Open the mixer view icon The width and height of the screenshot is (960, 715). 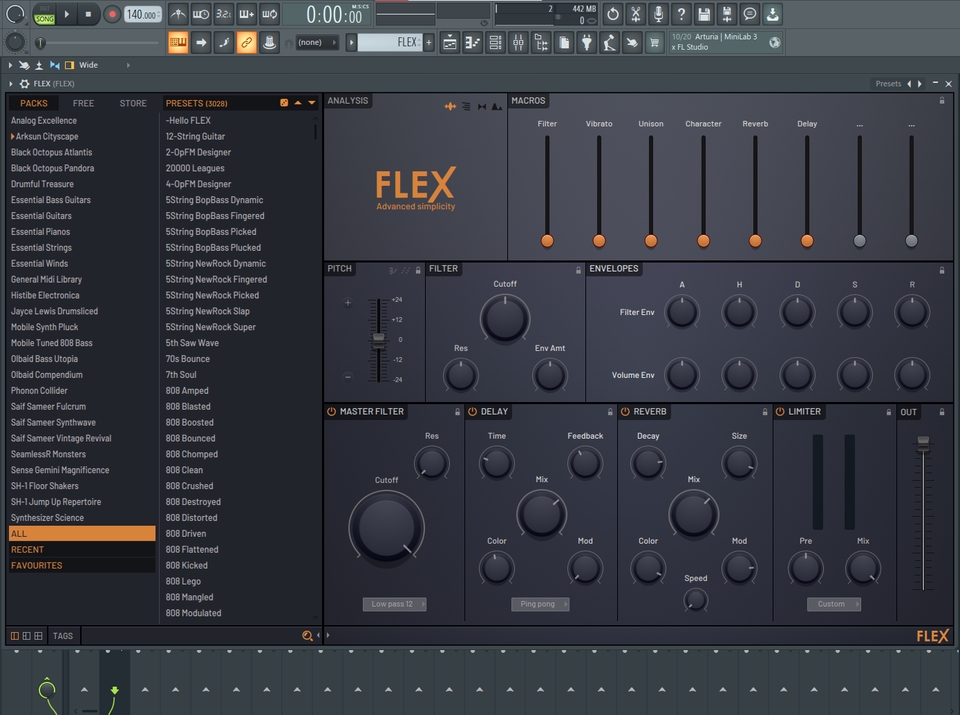click(x=518, y=42)
